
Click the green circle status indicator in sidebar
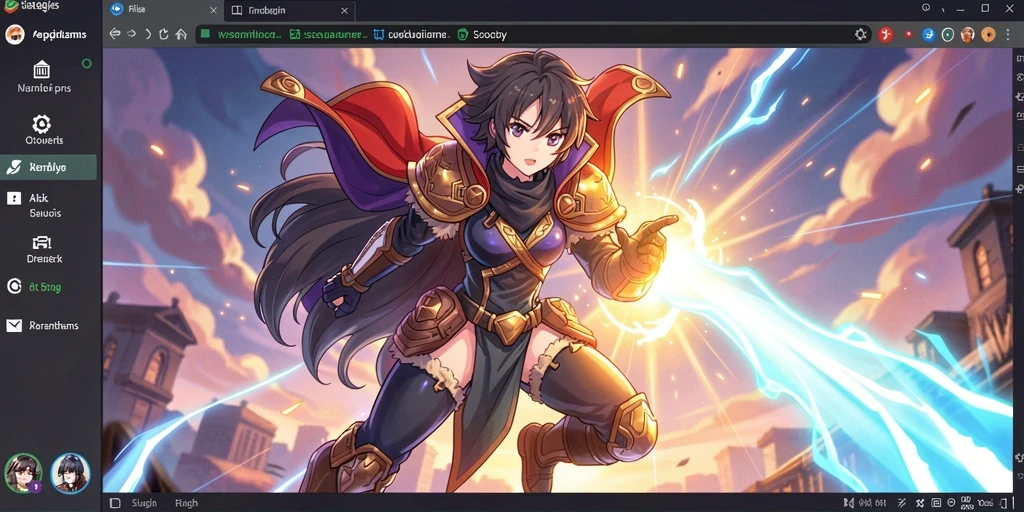point(87,63)
